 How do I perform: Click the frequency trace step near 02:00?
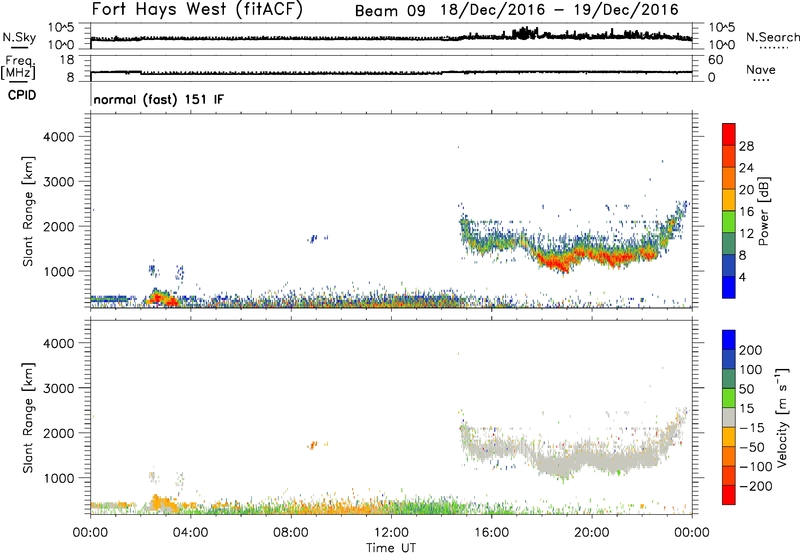(141, 73)
